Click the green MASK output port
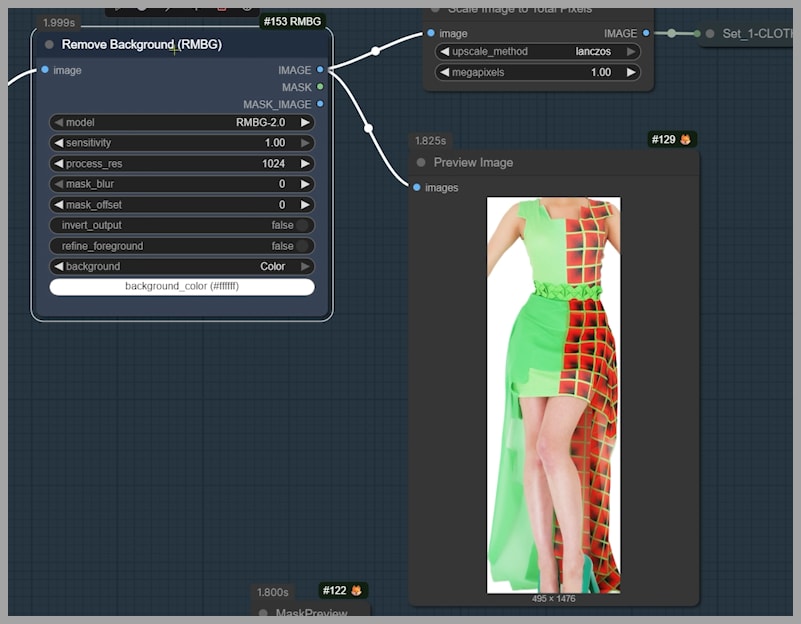Screen dimensions: 801x624 click(x=320, y=87)
